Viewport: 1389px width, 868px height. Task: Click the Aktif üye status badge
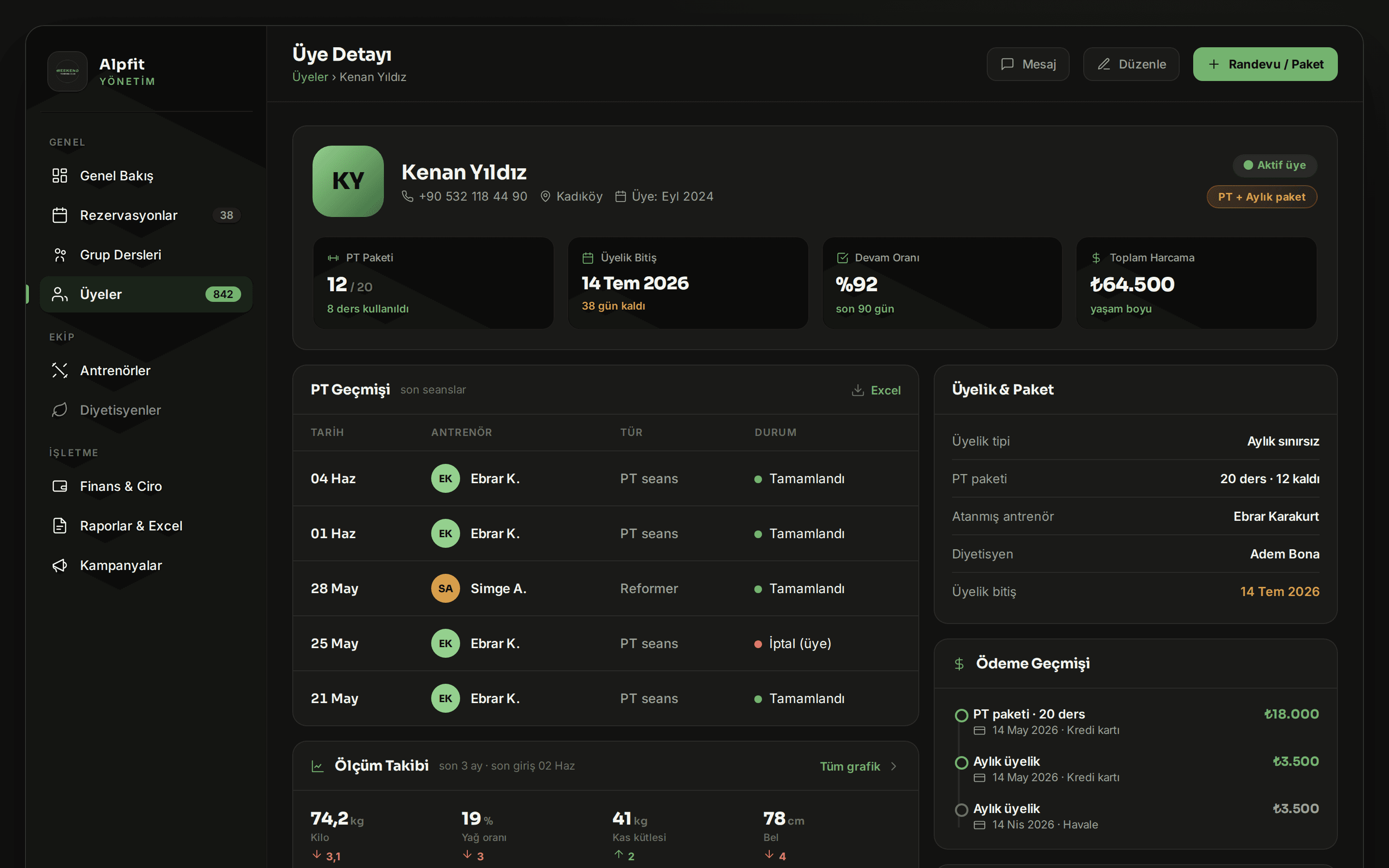(x=1274, y=165)
